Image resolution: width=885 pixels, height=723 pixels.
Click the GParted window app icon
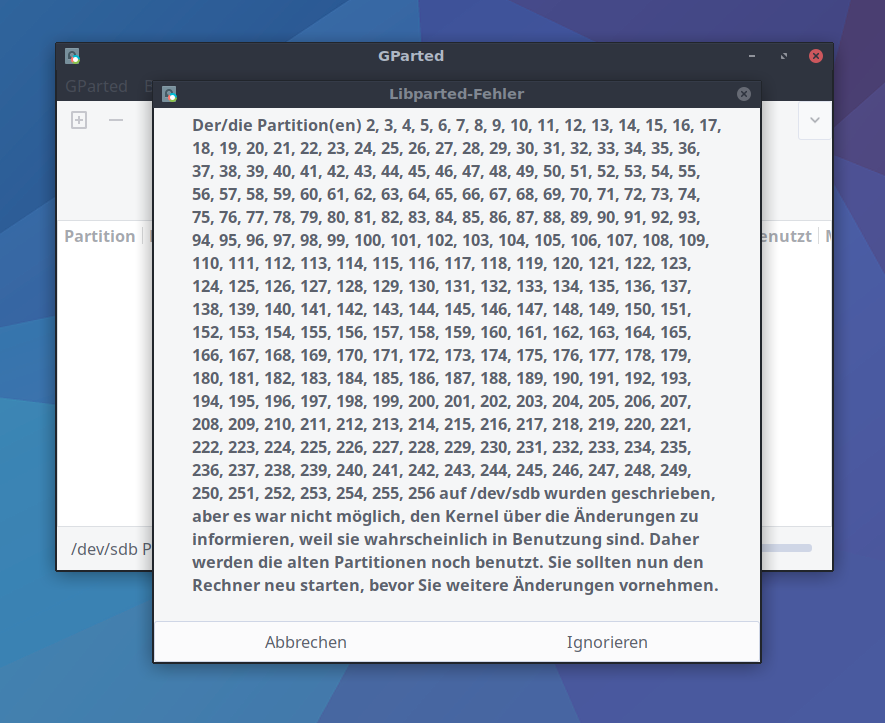(72, 56)
